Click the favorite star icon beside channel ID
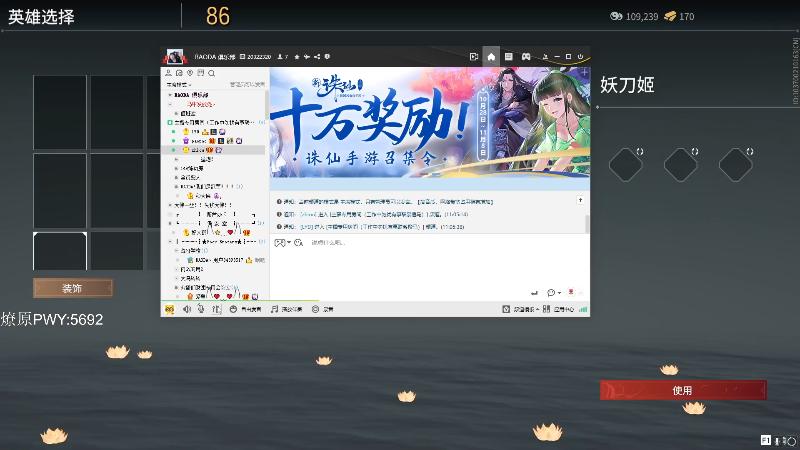 [x=297, y=57]
